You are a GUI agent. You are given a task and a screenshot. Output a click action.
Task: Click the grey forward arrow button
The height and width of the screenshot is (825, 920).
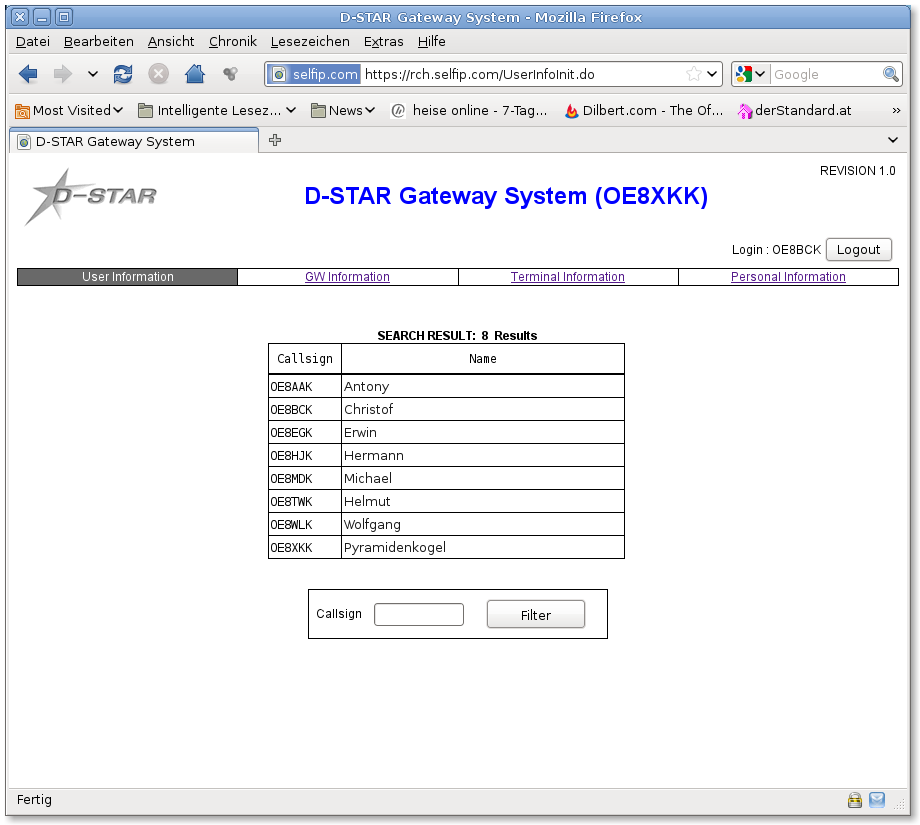(x=62, y=74)
